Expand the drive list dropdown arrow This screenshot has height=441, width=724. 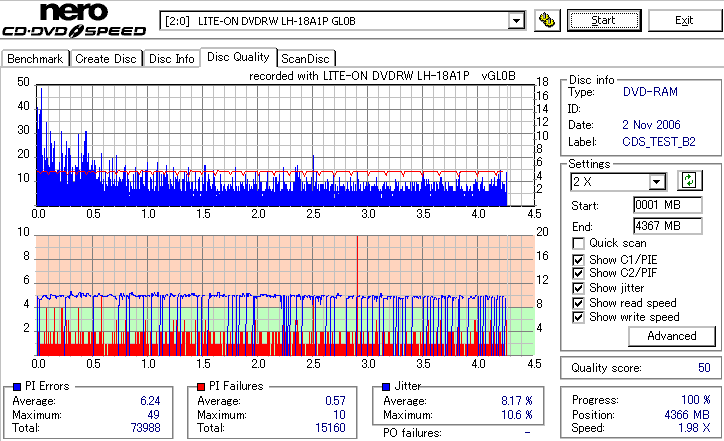pyautogui.click(x=516, y=21)
